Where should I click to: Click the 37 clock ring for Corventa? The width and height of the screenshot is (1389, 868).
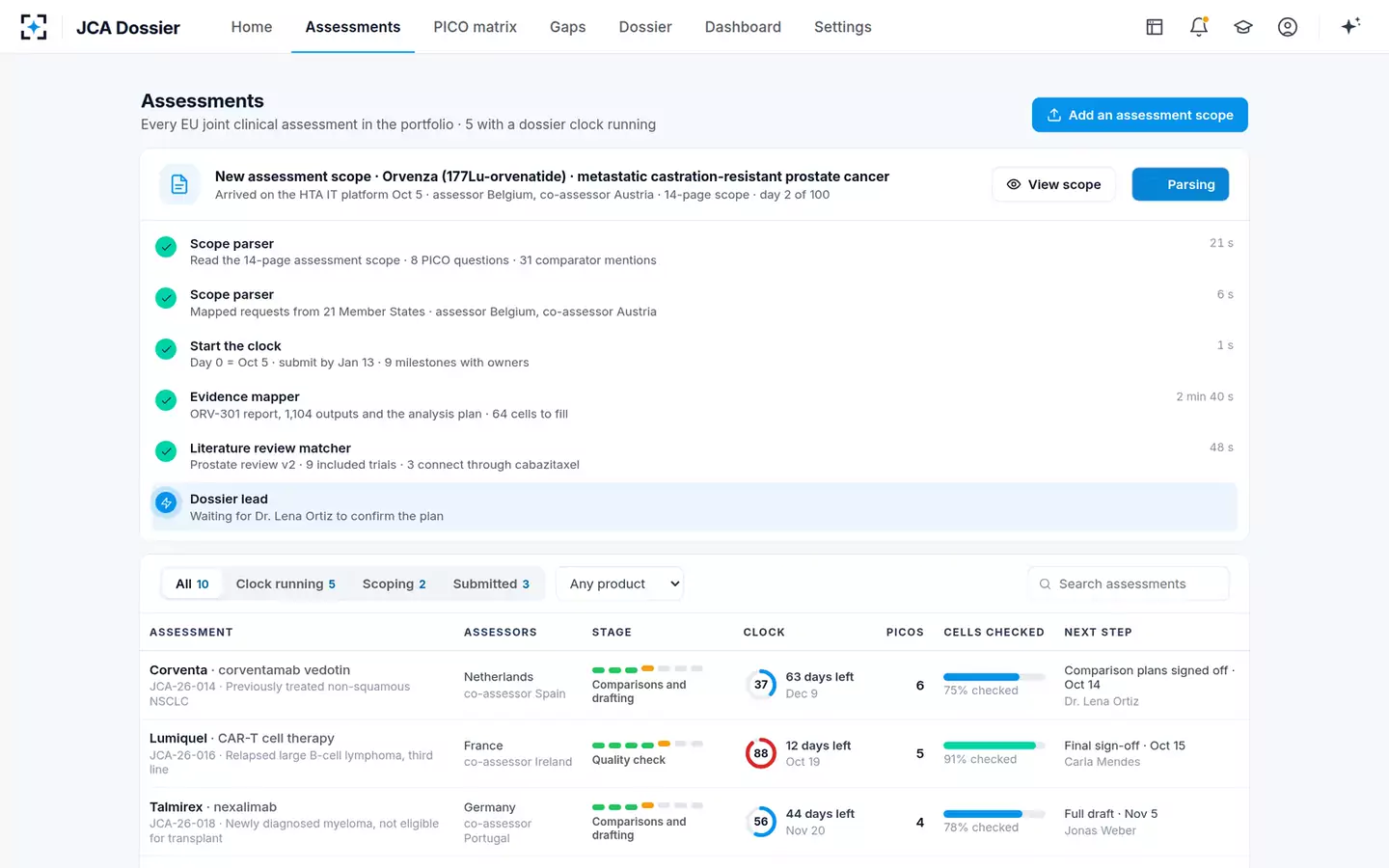click(761, 685)
